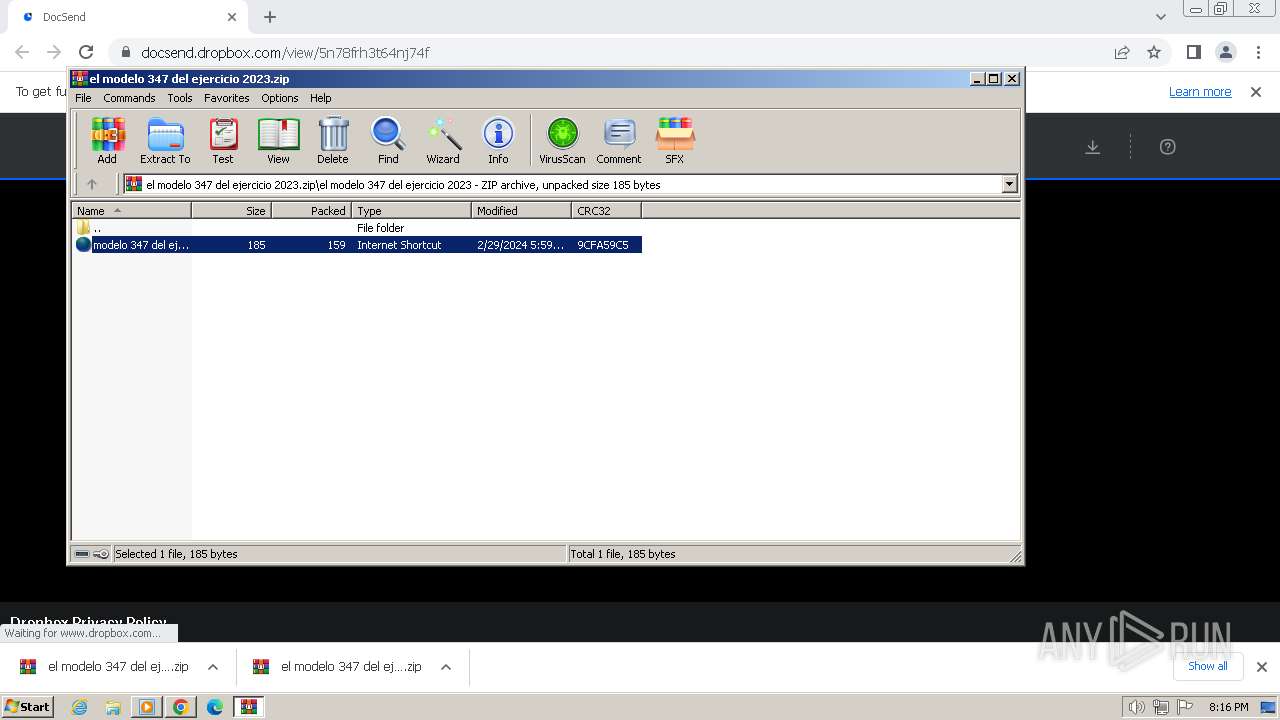The width and height of the screenshot is (1280, 720).
Task: Convert the archive with the SFX tool
Action: (x=675, y=140)
